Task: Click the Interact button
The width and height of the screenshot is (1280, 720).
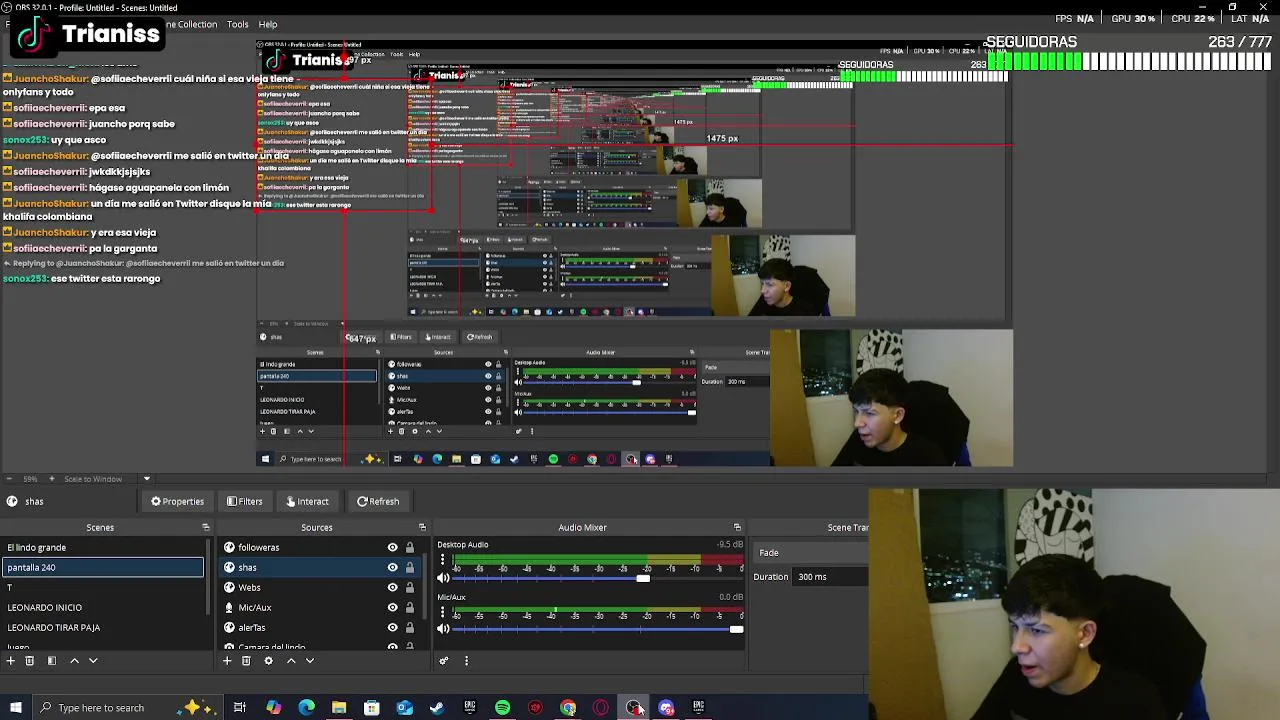Action: [x=307, y=501]
